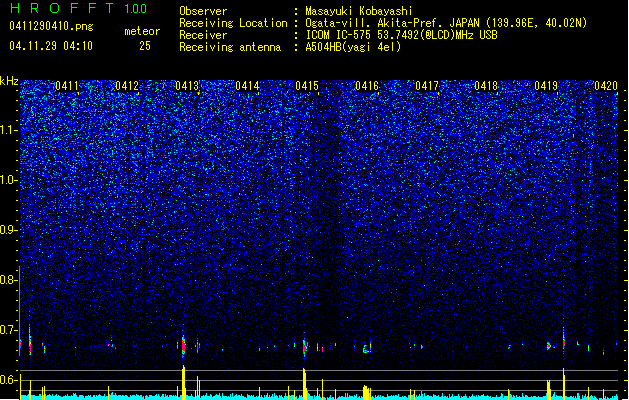Select antenna text A504HB(yagi 4el)
This screenshot has height=400, width=629.
pos(353,47)
